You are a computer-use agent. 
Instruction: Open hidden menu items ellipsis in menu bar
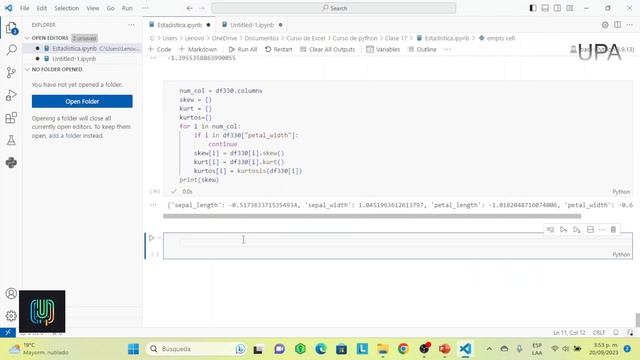click(145, 8)
